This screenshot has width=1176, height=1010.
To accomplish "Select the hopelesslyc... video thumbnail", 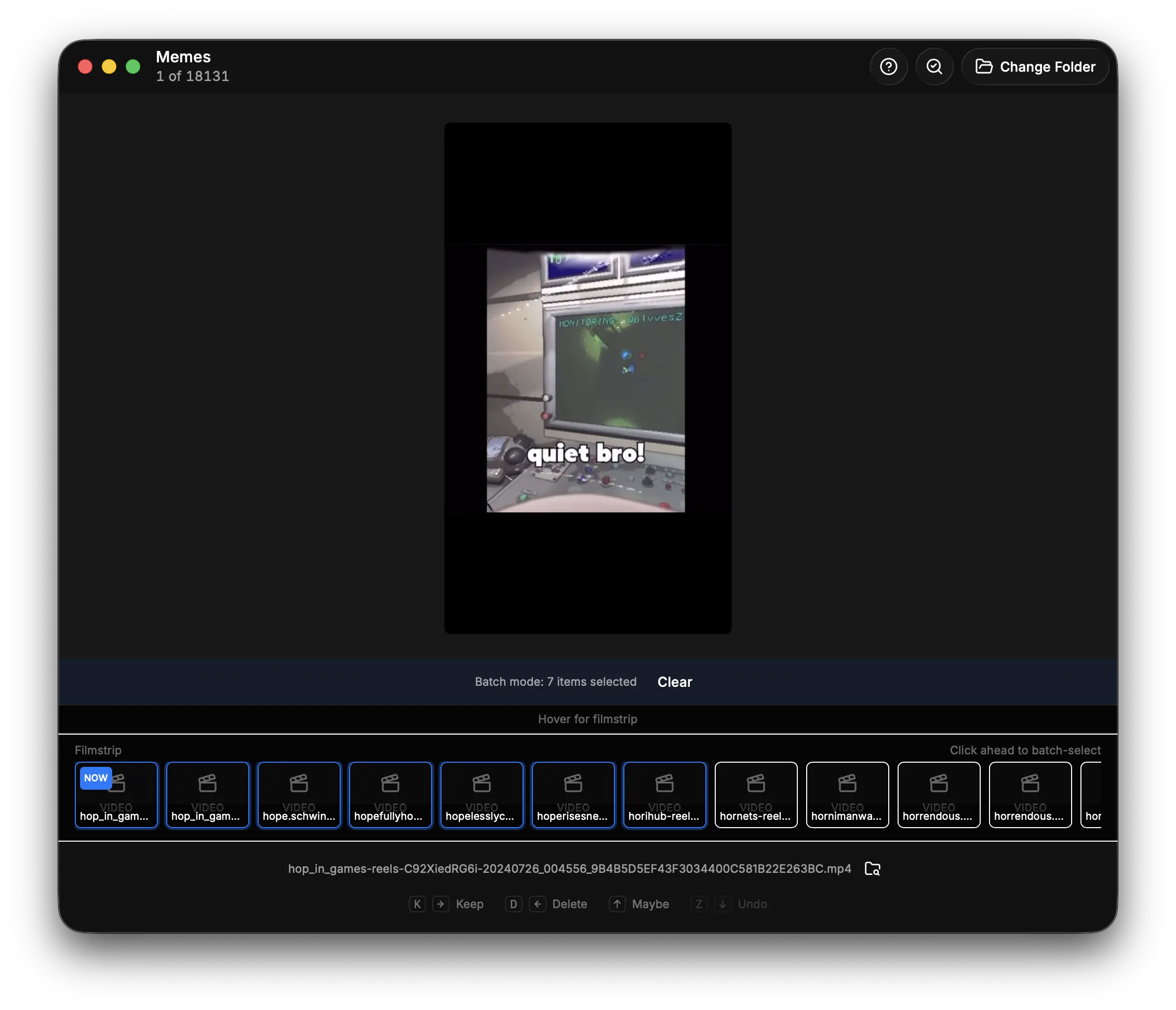I will [482, 794].
